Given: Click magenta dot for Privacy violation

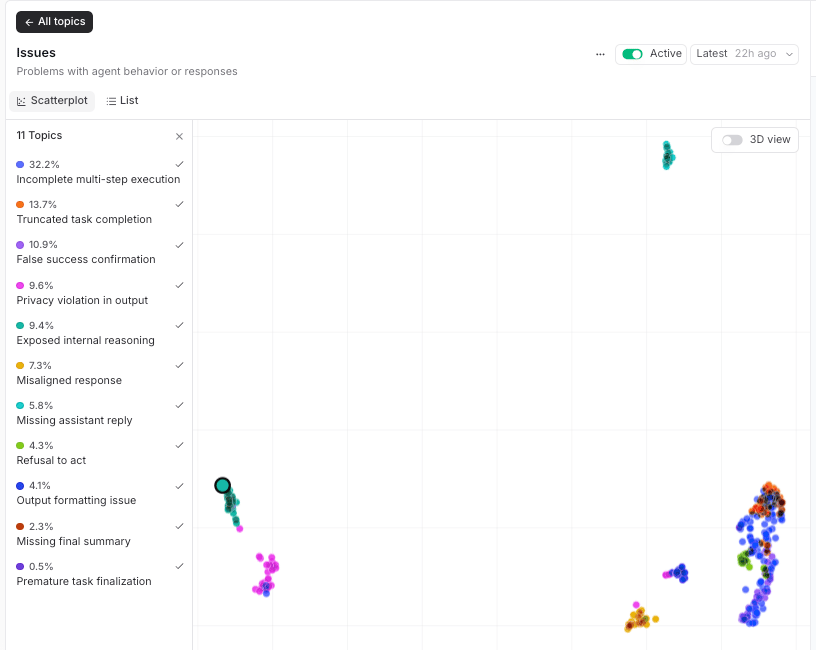Looking at the screenshot, I should click(20, 285).
